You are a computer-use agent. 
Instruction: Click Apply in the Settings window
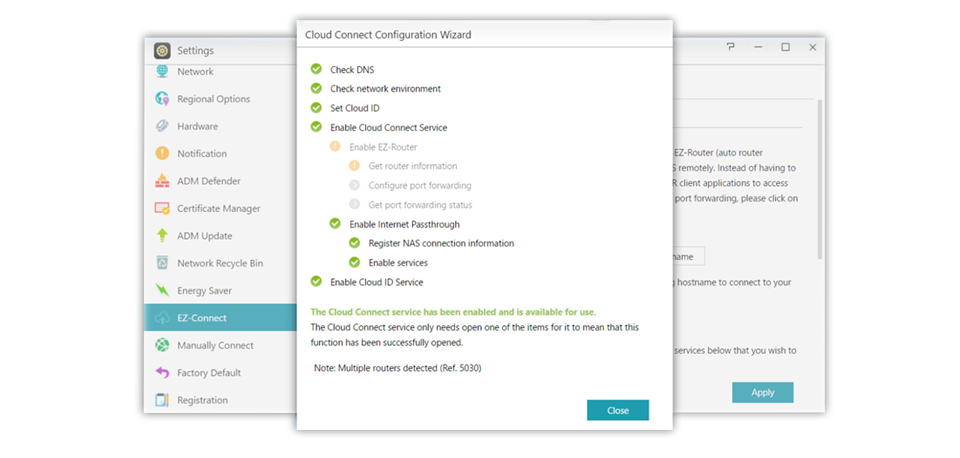pos(763,392)
